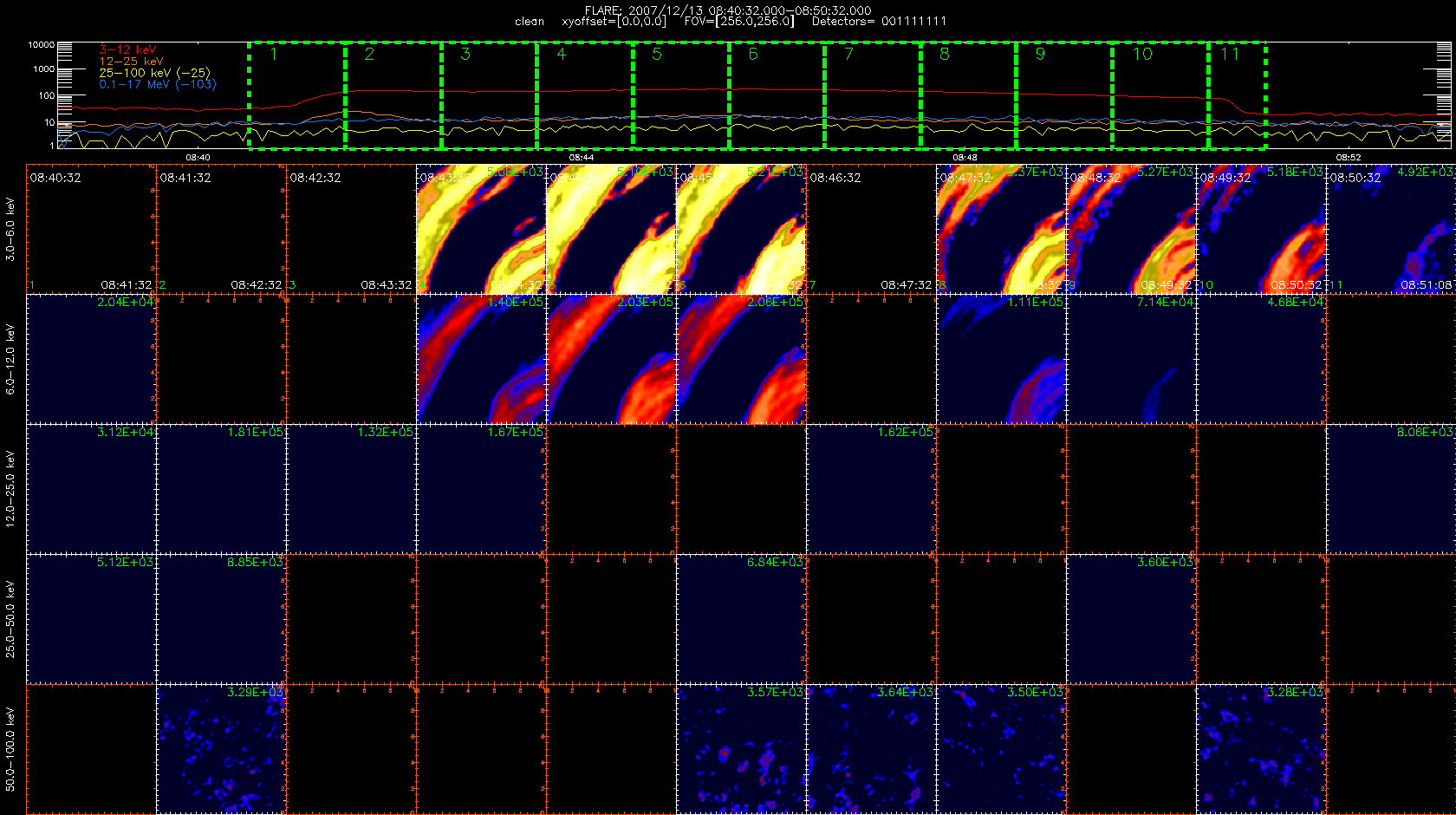1456x815 pixels.
Task: Open the 50.0-100.0 keV image labeled 3.29E+03
Action: tap(221, 749)
